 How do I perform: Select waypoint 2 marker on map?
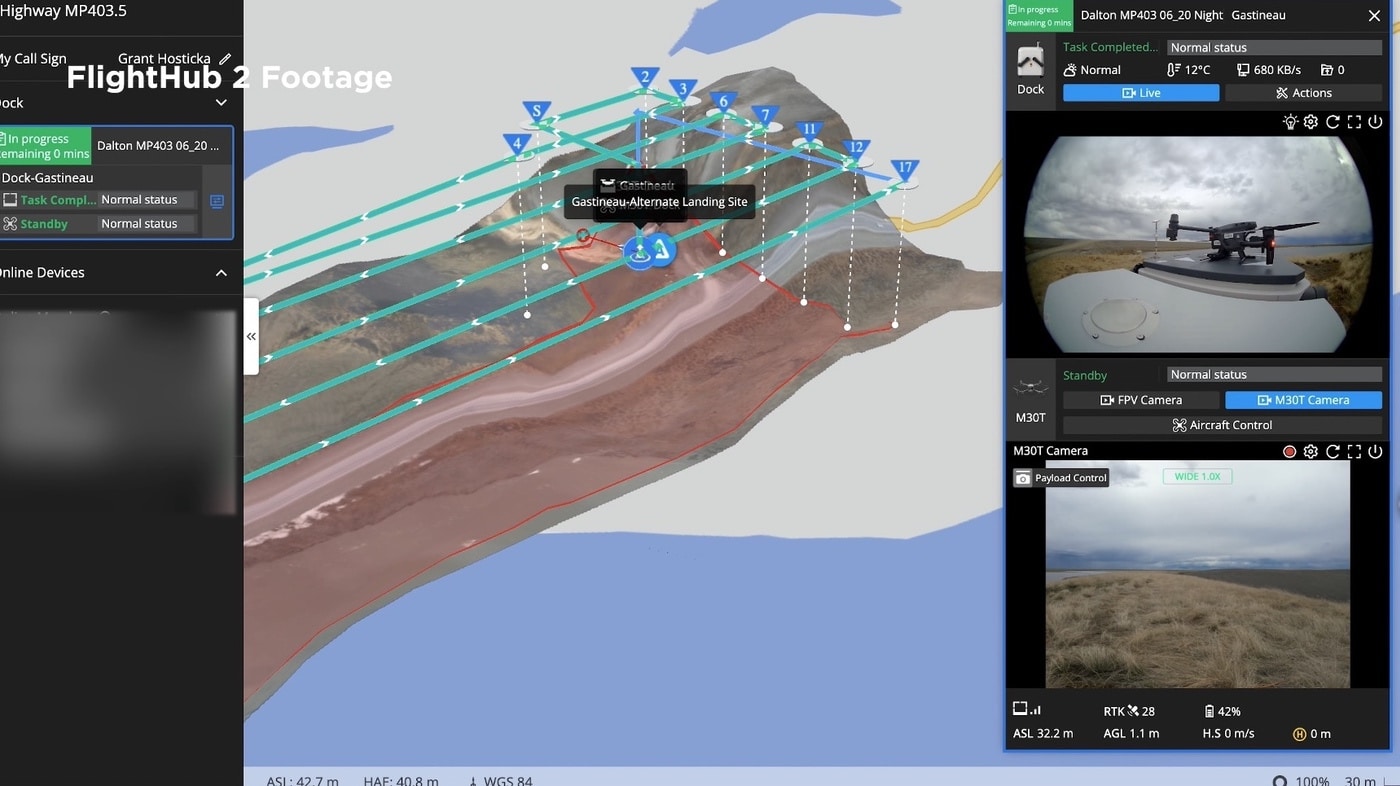click(645, 78)
